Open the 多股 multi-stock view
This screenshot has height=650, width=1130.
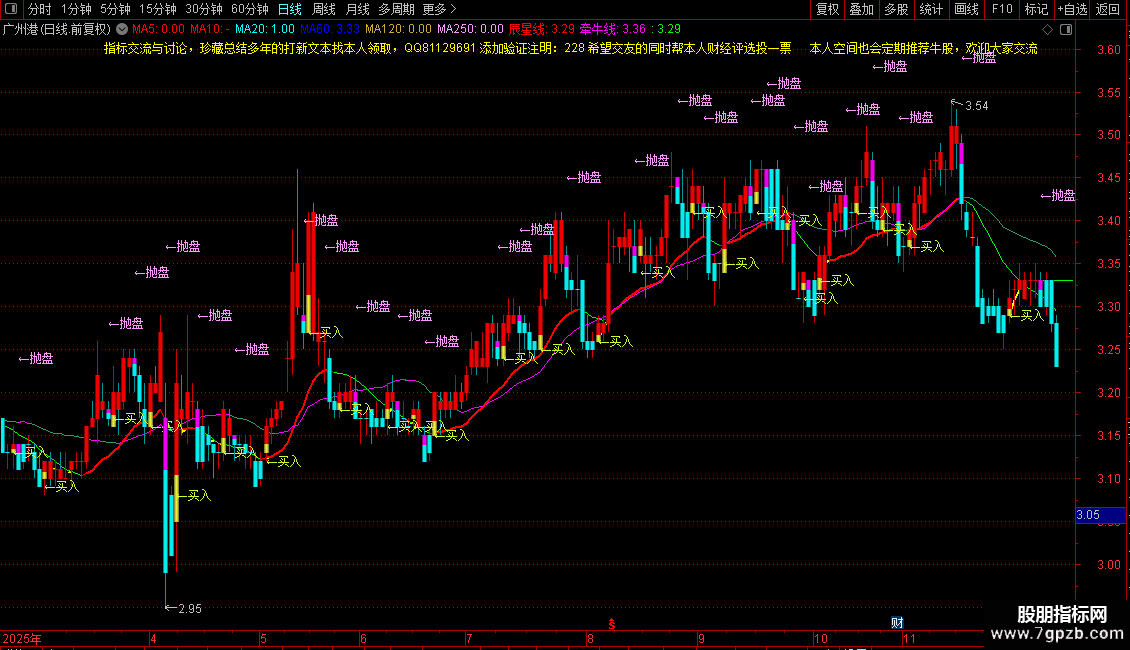tap(896, 9)
